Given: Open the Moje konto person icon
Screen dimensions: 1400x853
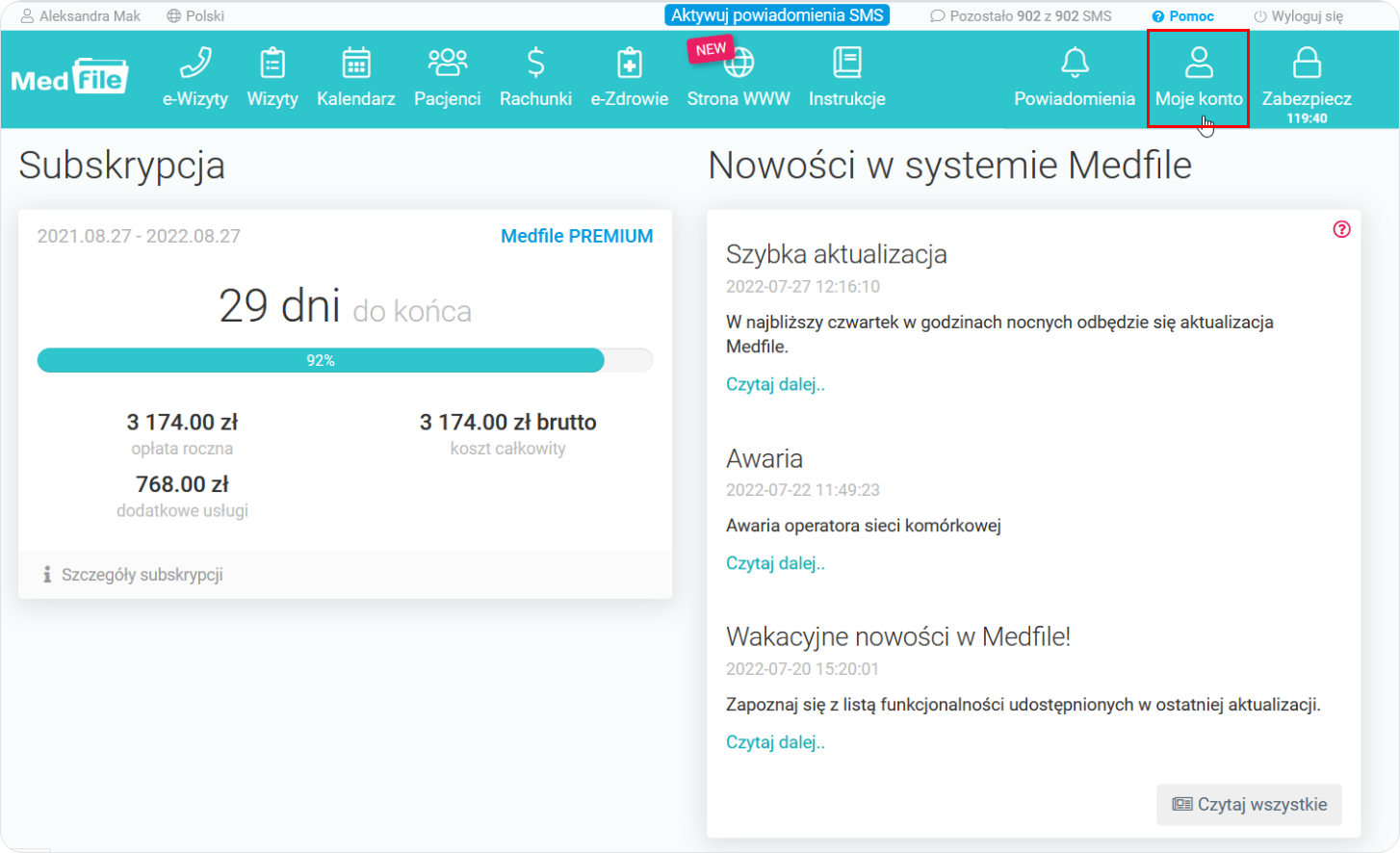Looking at the screenshot, I should tap(1199, 63).
